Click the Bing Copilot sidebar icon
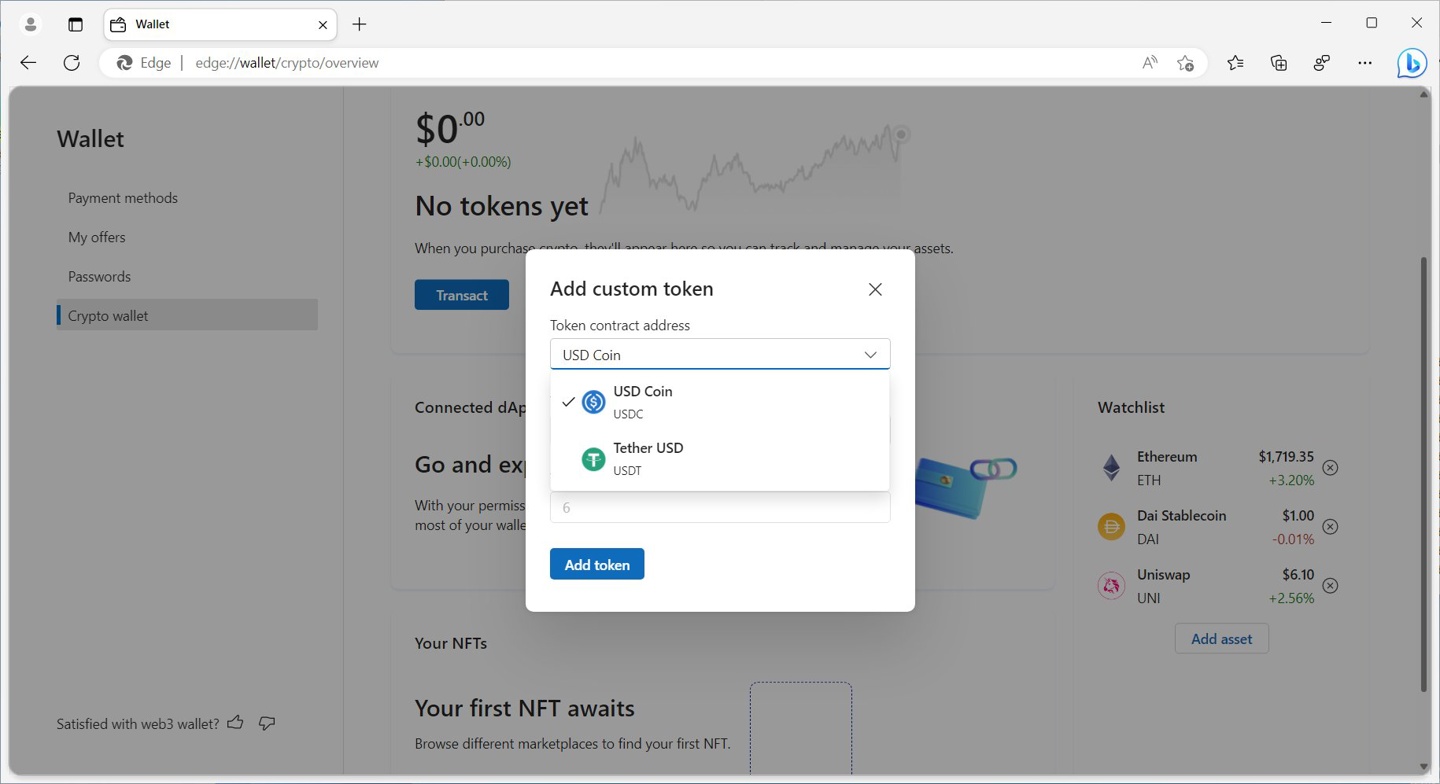This screenshot has width=1440, height=784. [1411, 63]
